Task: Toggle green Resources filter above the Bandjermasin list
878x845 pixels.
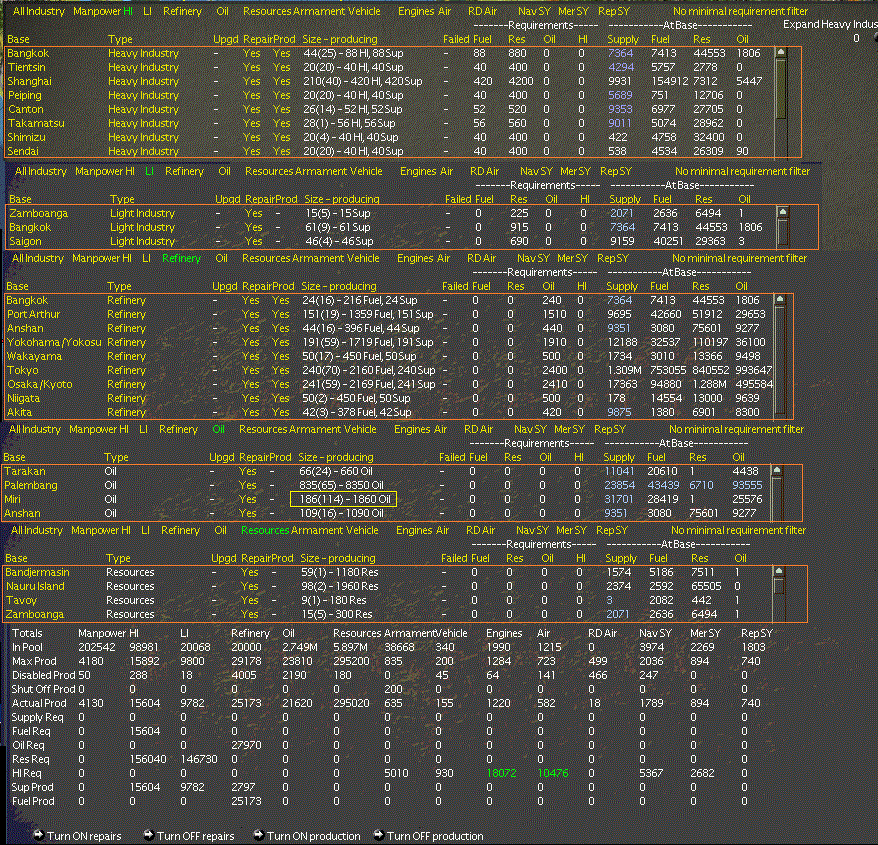Action: coord(265,530)
